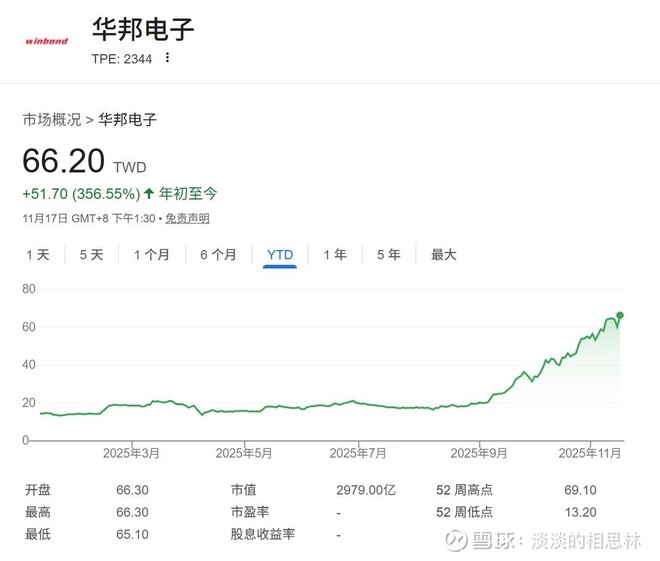Click the 股息收益率 label
The width and height of the screenshot is (660, 561).
pyautogui.click(x=263, y=534)
